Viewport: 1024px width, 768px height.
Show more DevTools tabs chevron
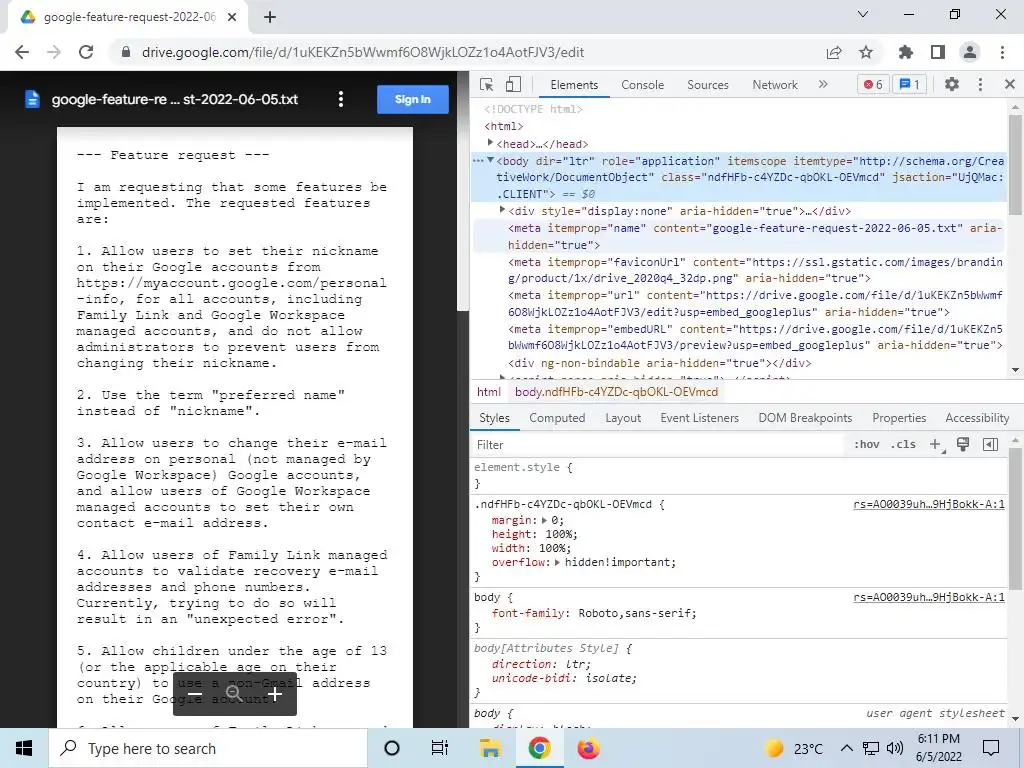pos(823,84)
